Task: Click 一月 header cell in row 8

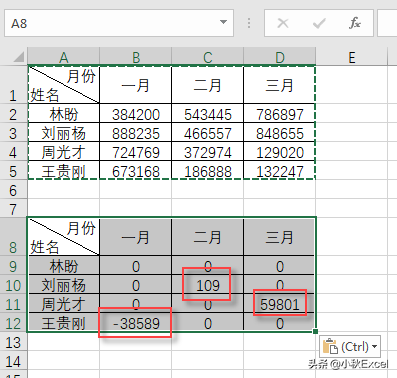Action: [x=136, y=237]
